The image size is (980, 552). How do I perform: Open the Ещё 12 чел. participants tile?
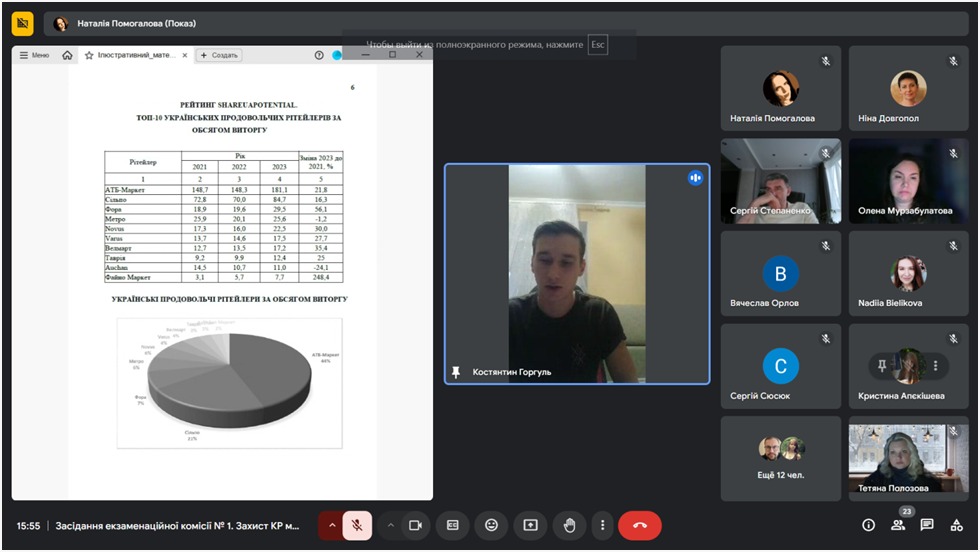pyautogui.click(x=780, y=458)
